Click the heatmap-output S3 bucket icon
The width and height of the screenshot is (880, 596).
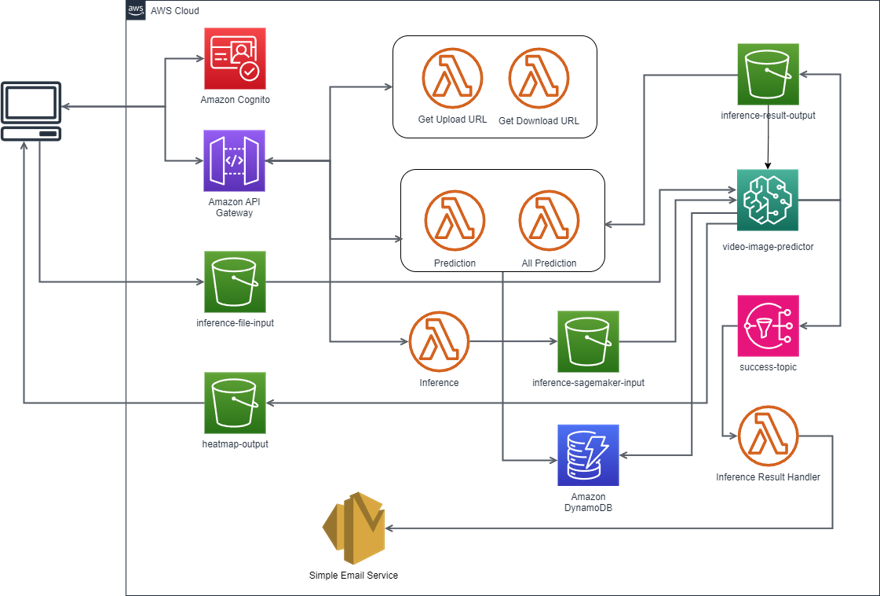click(x=235, y=403)
